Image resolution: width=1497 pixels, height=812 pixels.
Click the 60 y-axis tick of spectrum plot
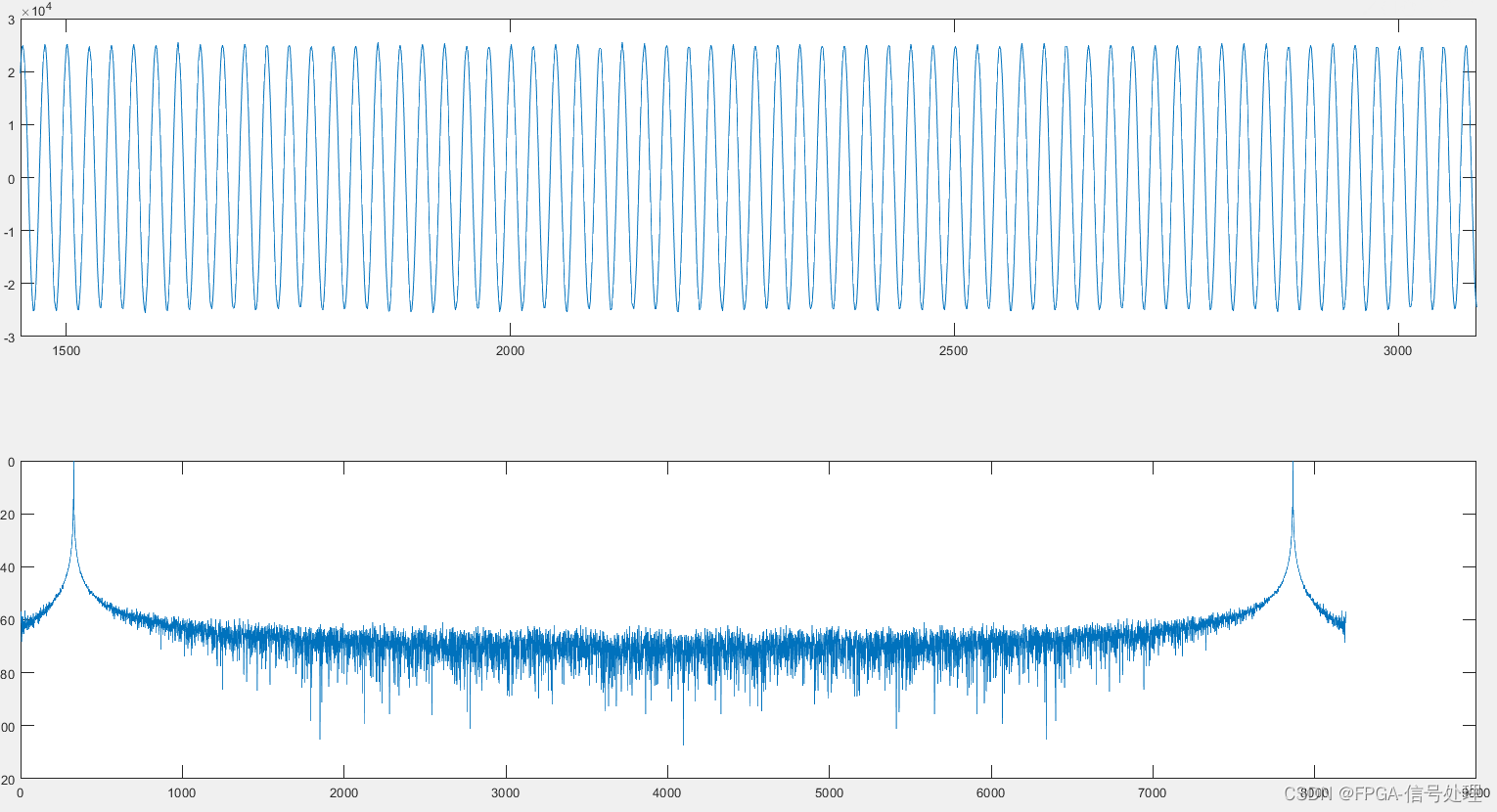pos(9,620)
